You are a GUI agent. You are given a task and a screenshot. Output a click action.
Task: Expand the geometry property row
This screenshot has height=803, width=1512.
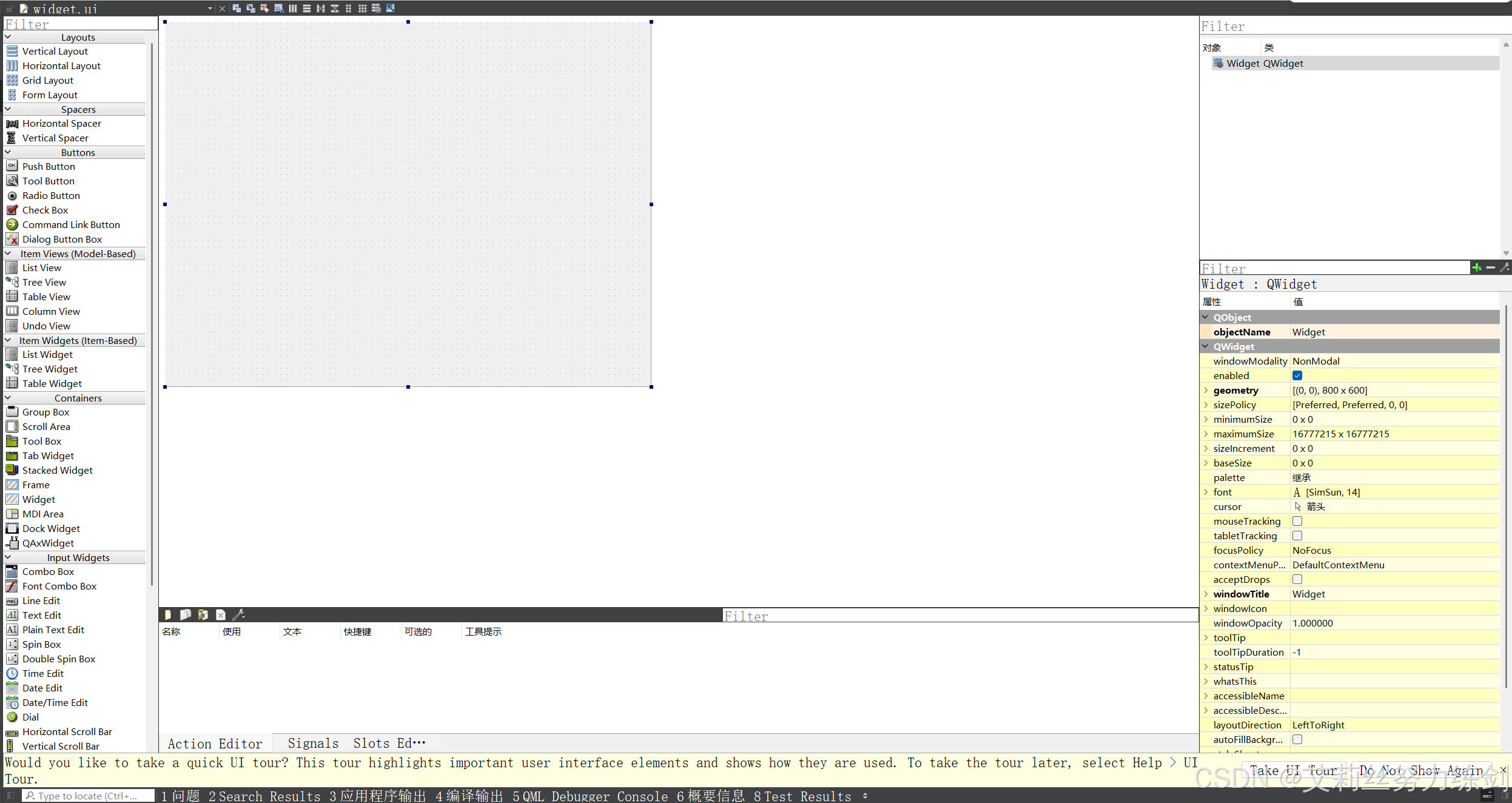1206,390
